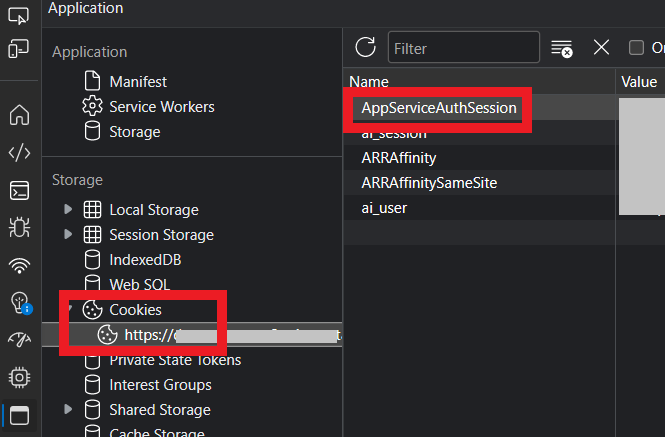Expand the Session Storage tree node
Screen dimensions: 665x437
tap(68, 234)
